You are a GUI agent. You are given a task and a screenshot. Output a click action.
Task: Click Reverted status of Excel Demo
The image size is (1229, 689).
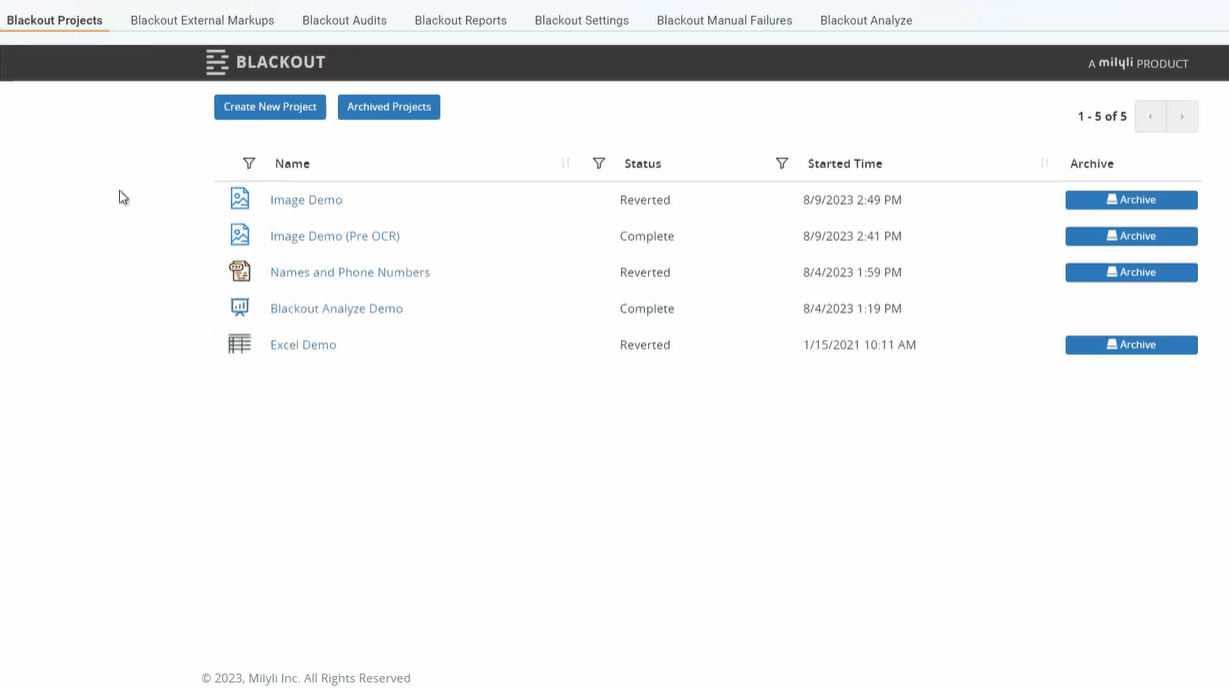645,345
